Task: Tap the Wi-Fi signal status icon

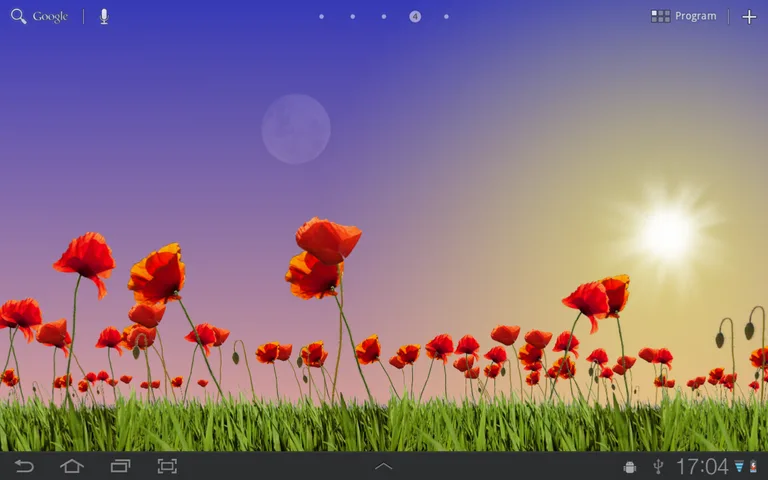Action: coord(739,466)
